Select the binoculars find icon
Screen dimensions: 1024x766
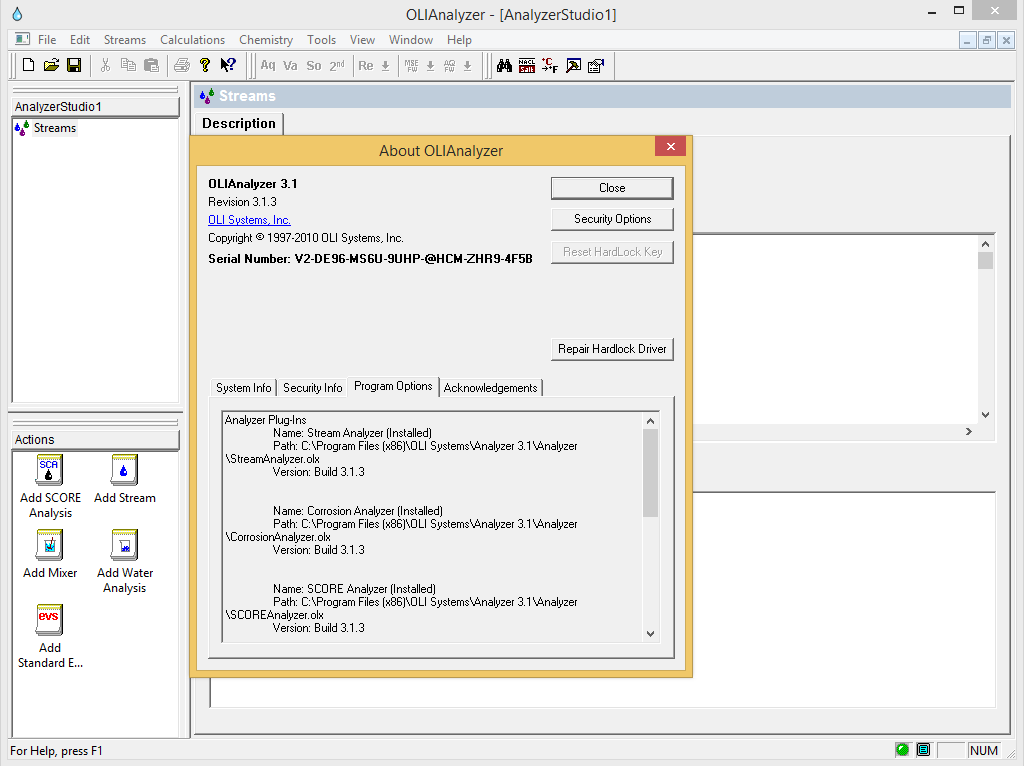(x=505, y=65)
